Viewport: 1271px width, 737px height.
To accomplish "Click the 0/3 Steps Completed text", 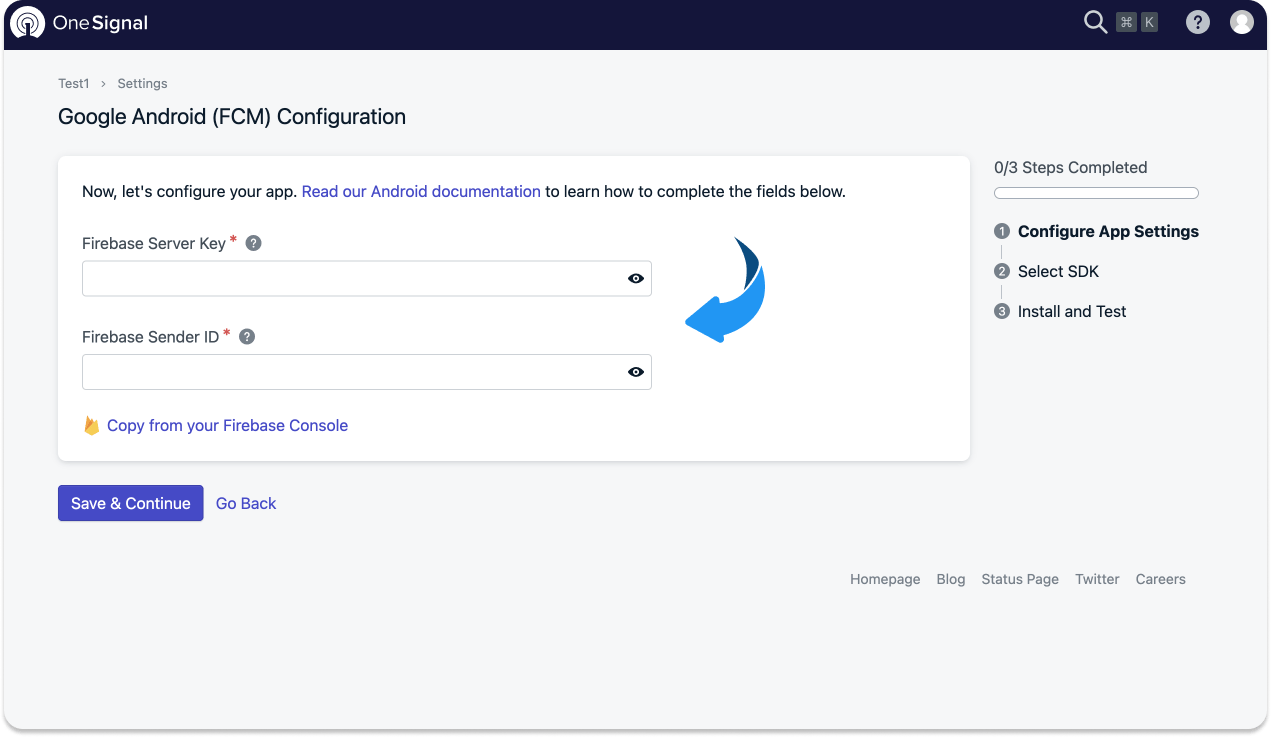I will click(x=1071, y=167).
